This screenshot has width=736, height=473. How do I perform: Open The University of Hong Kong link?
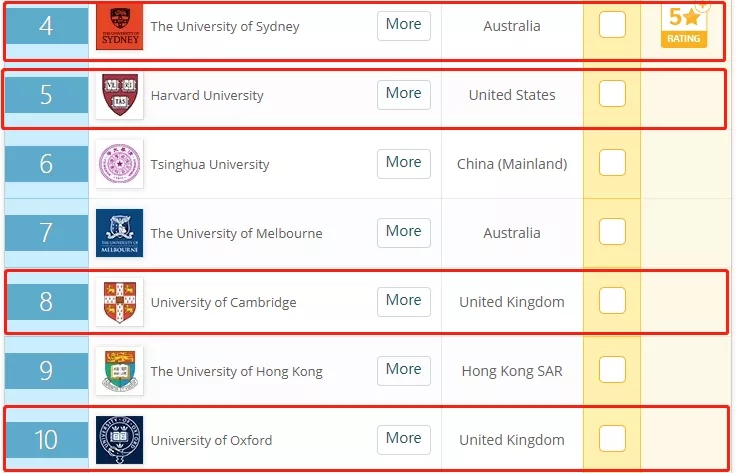click(236, 371)
